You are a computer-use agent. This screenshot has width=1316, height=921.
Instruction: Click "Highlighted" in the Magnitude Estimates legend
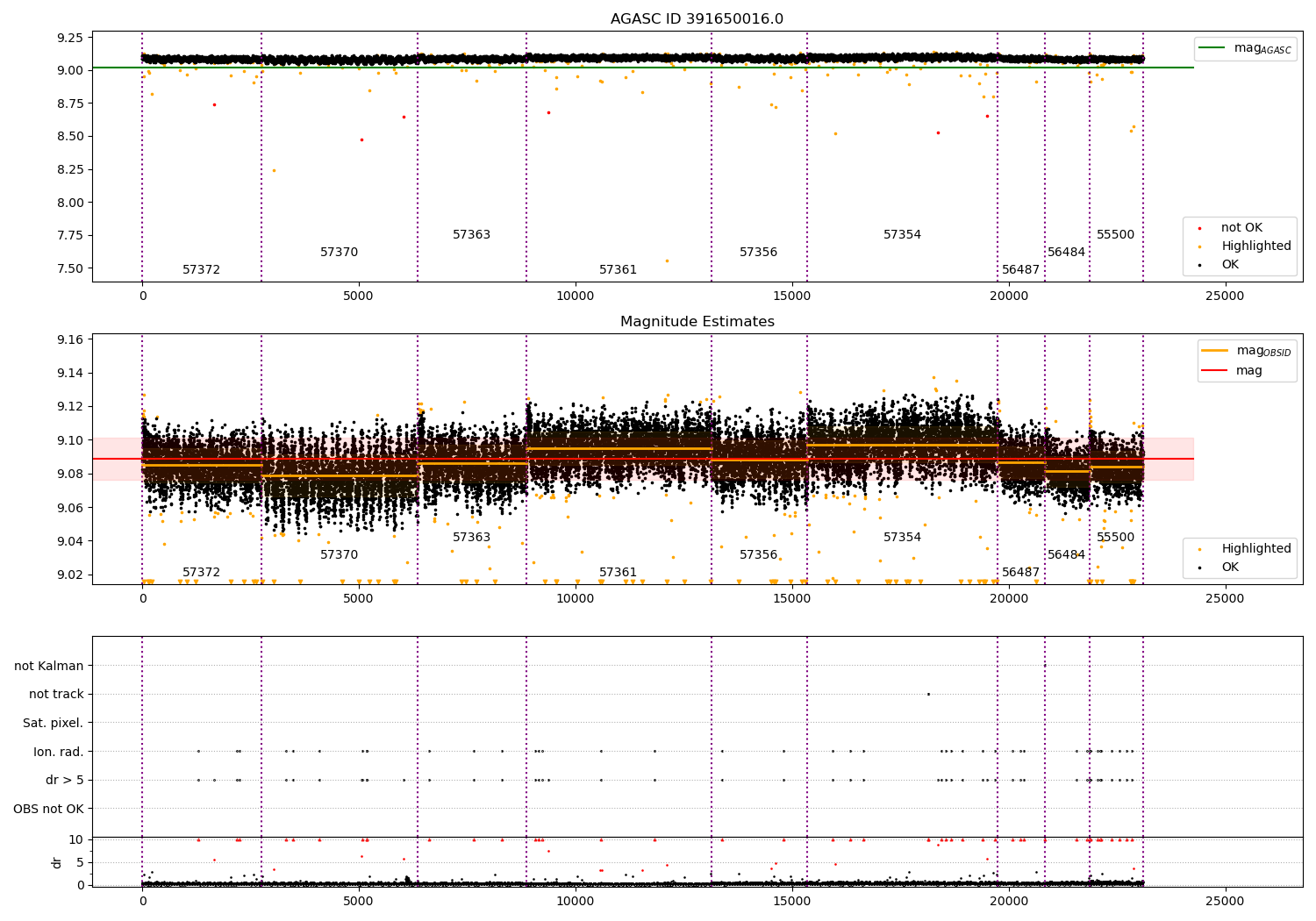pyautogui.click(x=1245, y=549)
